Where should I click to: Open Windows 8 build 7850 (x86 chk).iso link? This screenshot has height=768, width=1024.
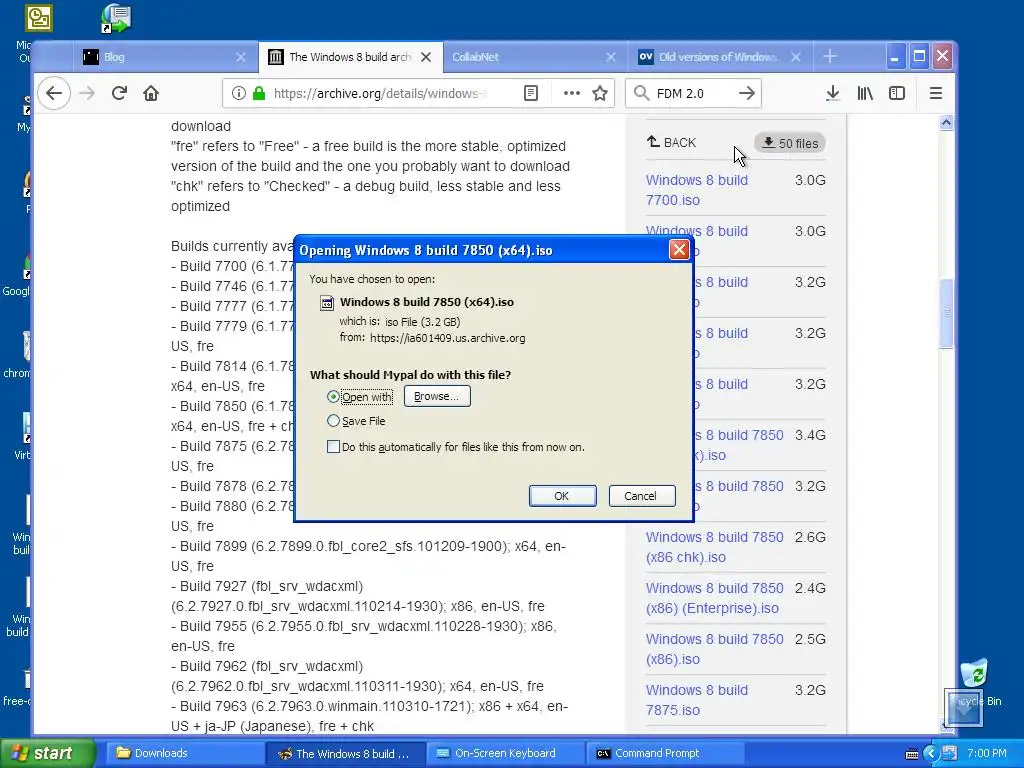pos(714,547)
